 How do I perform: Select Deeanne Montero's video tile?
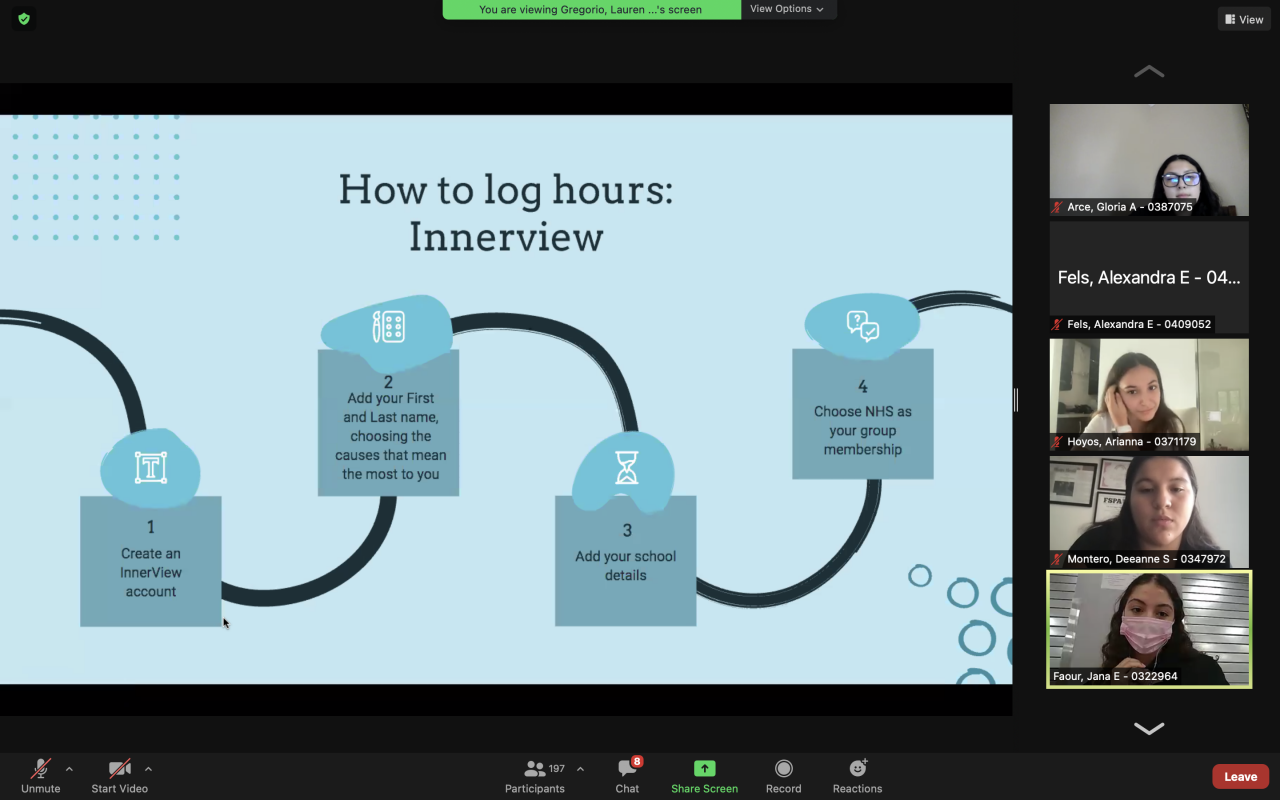tap(1149, 512)
